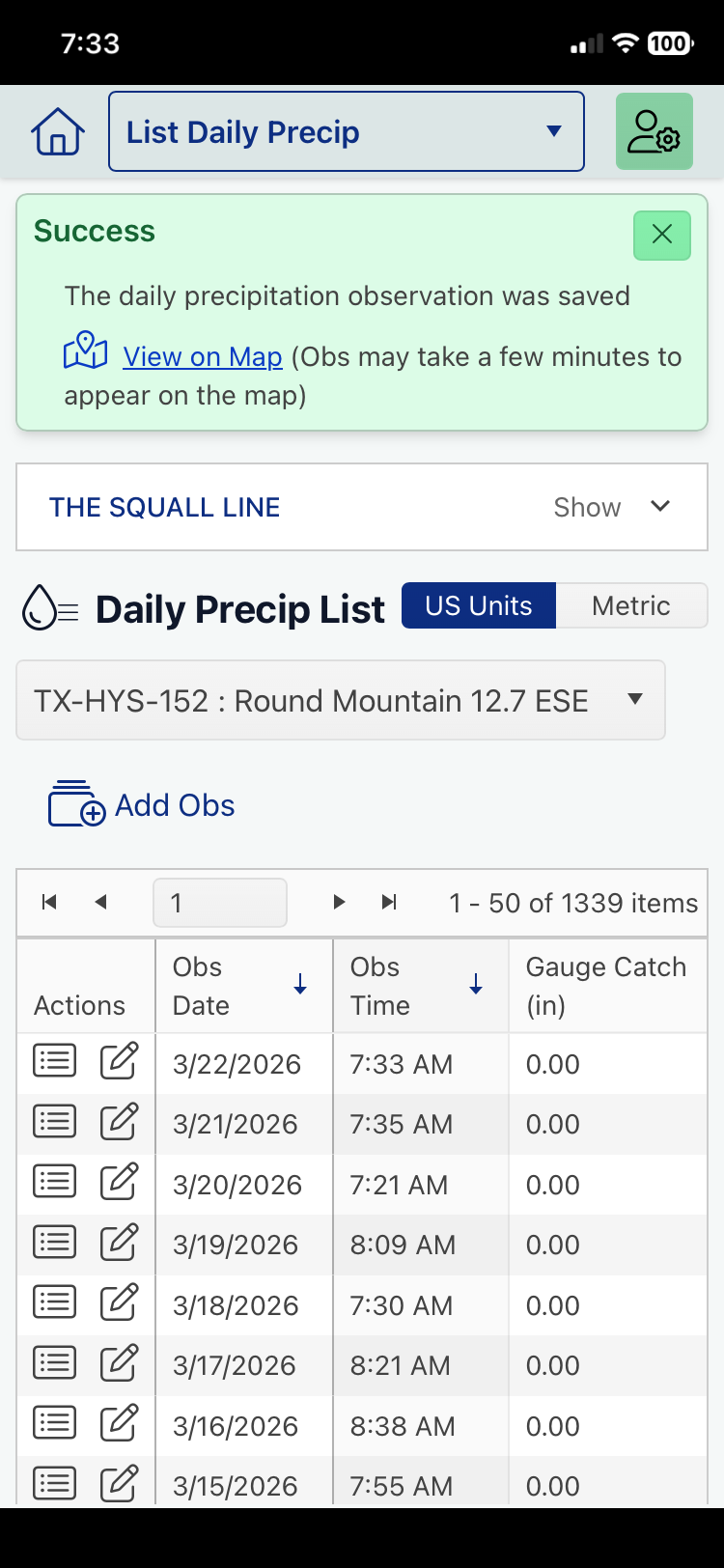Open the View on Map link
The image size is (724, 1568).
202,356
